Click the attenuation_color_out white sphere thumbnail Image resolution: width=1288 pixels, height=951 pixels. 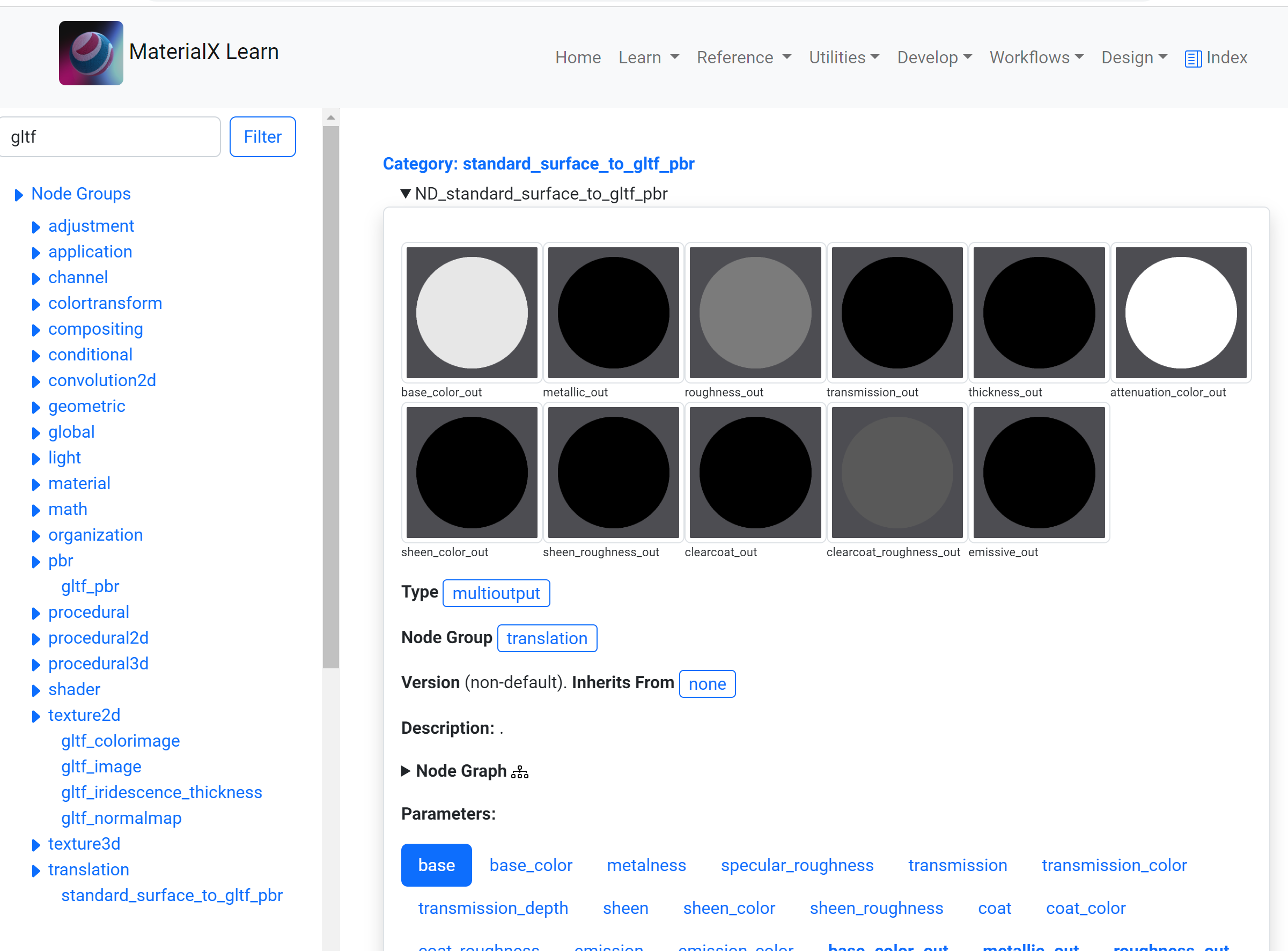[x=1180, y=313]
